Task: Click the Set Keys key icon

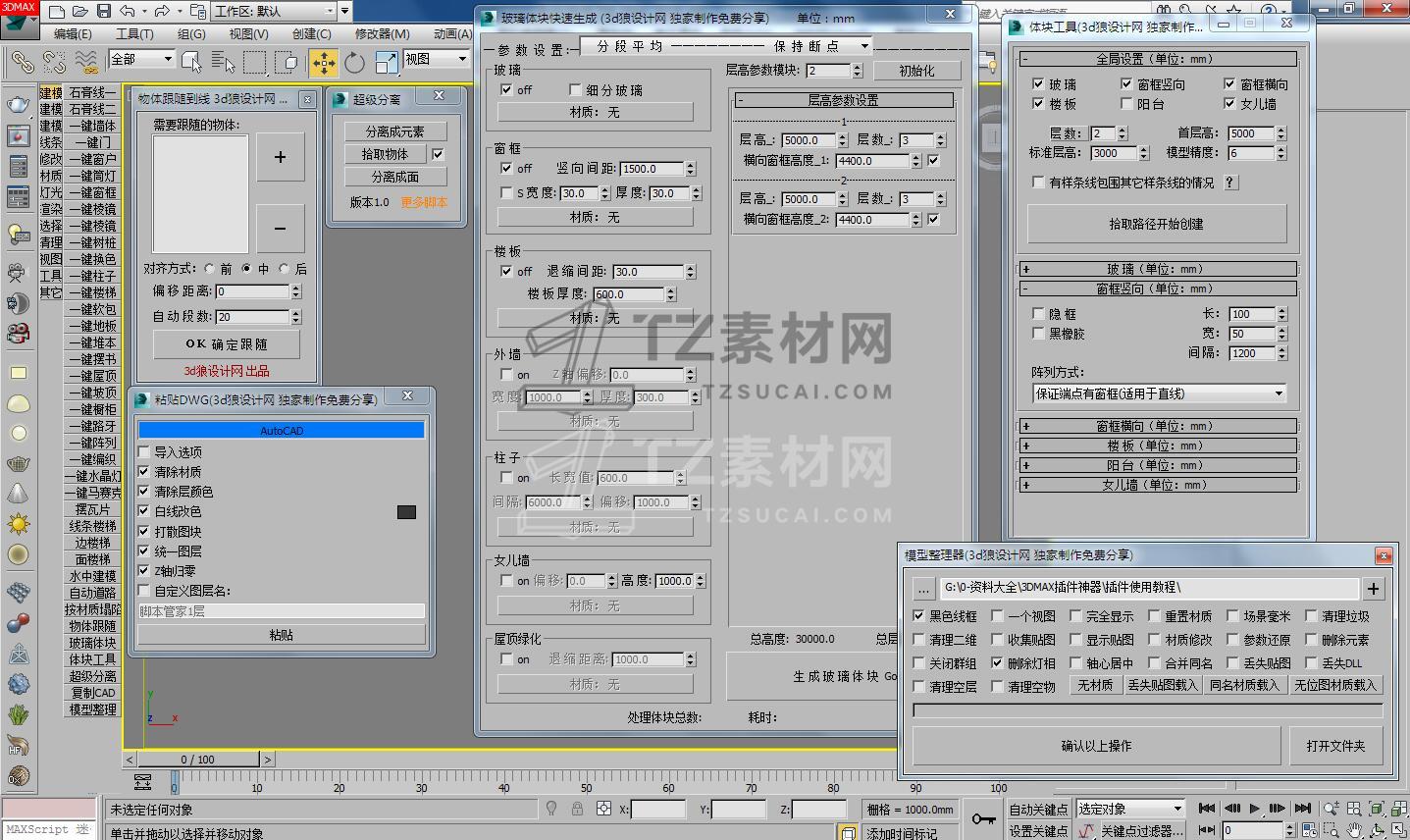Action: click(x=983, y=818)
